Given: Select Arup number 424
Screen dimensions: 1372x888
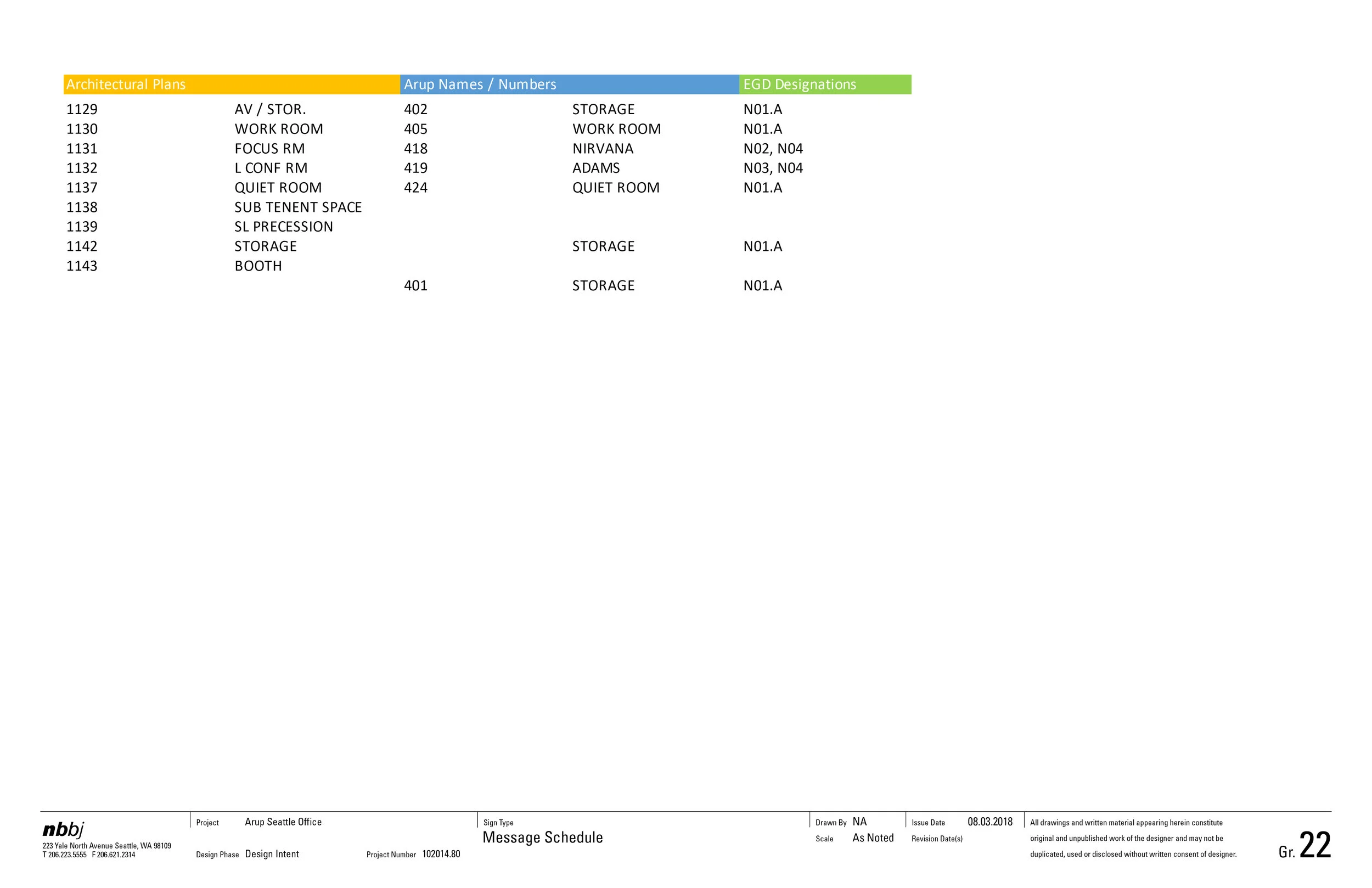Looking at the screenshot, I should [415, 188].
